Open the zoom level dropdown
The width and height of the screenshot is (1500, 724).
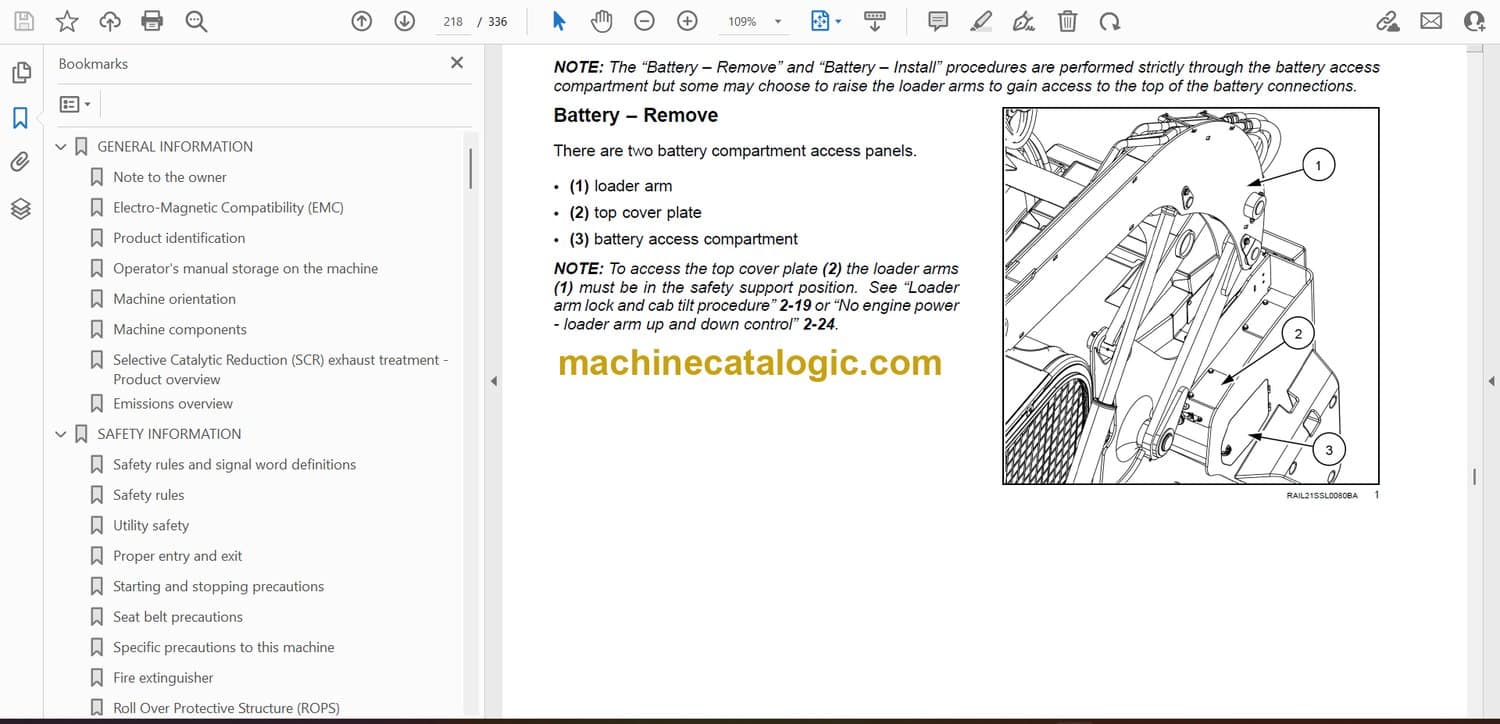777,21
